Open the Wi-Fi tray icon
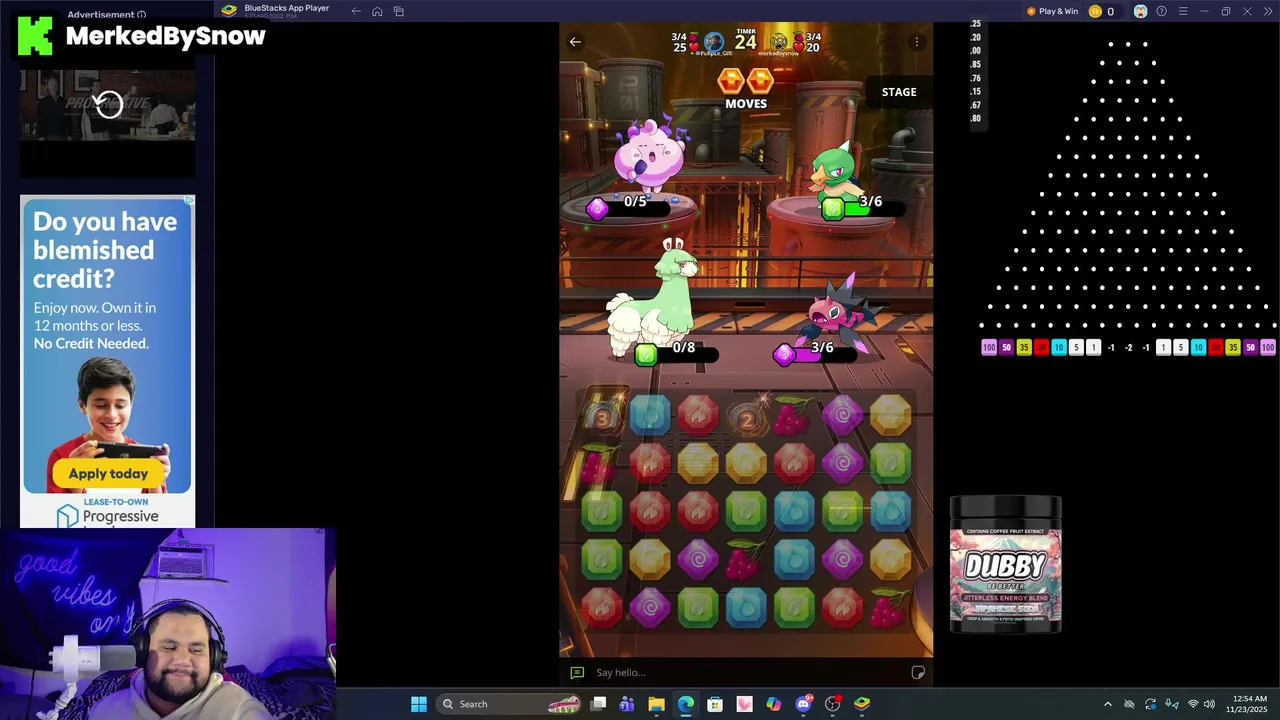 (x=1192, y=704)
